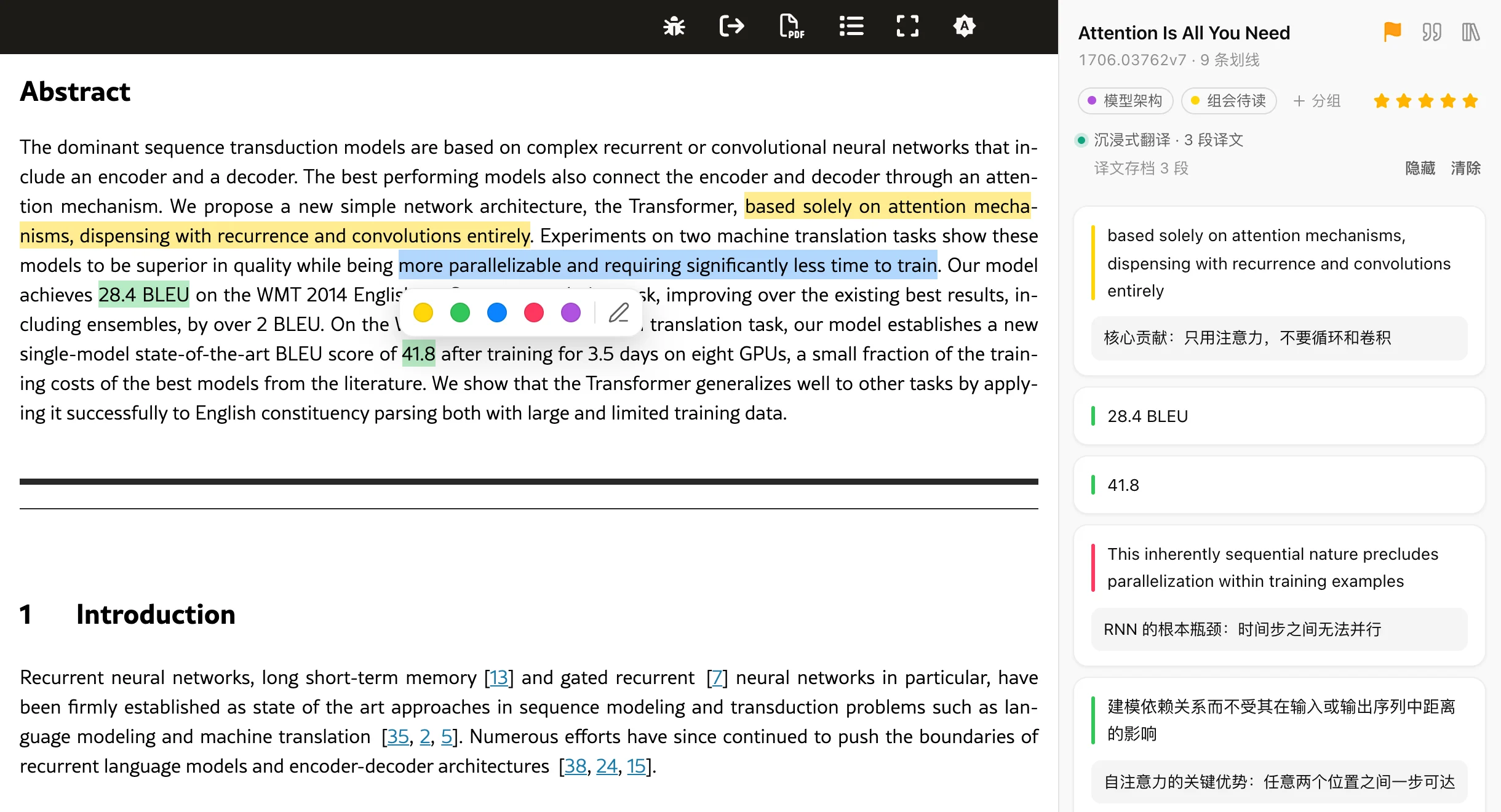This screenshot has width=1501, height=812.
Task: Open citation link [7]
Action: click(x=717, y=677)
